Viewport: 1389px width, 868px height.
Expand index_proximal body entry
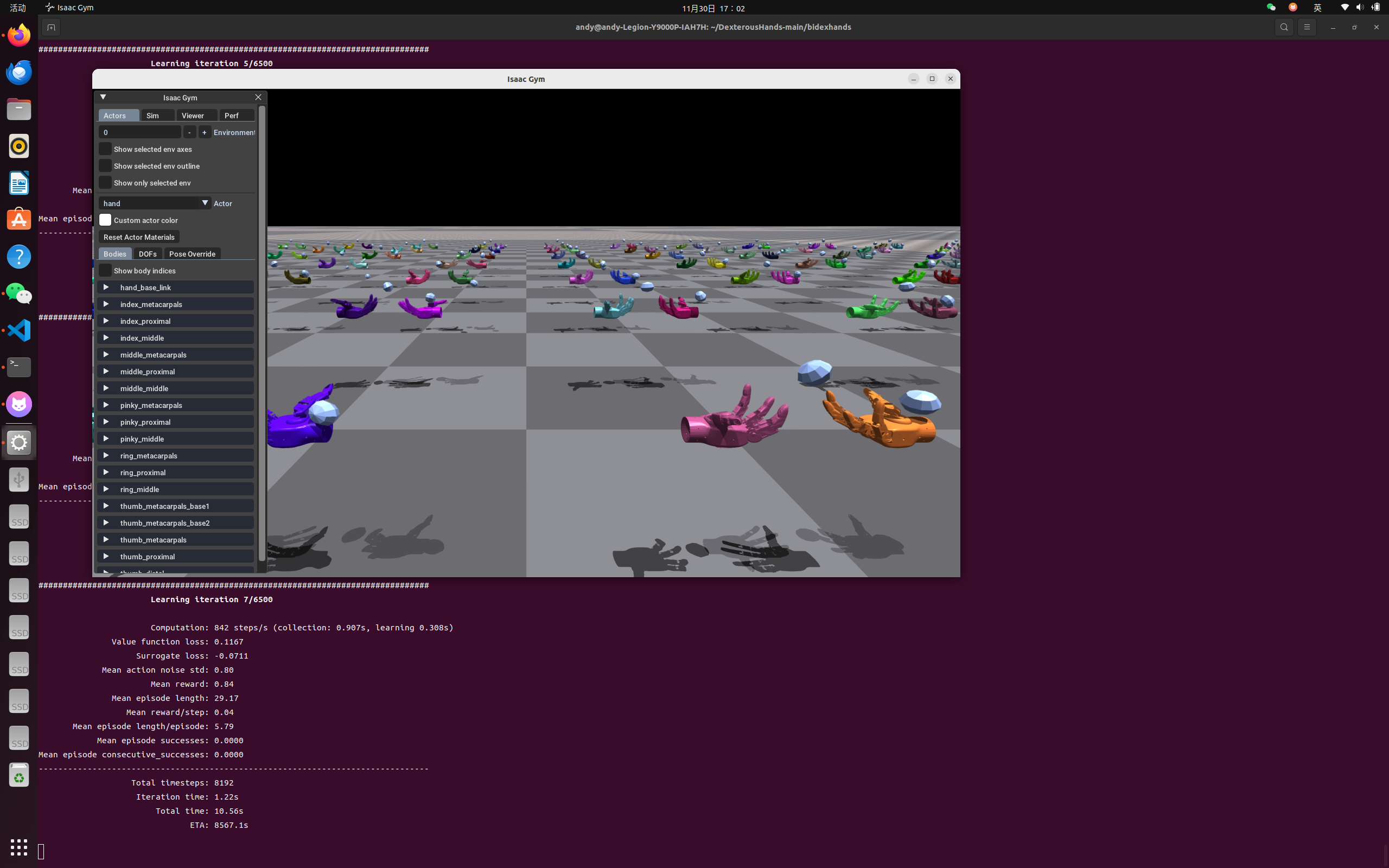click(x=175, y=321)
